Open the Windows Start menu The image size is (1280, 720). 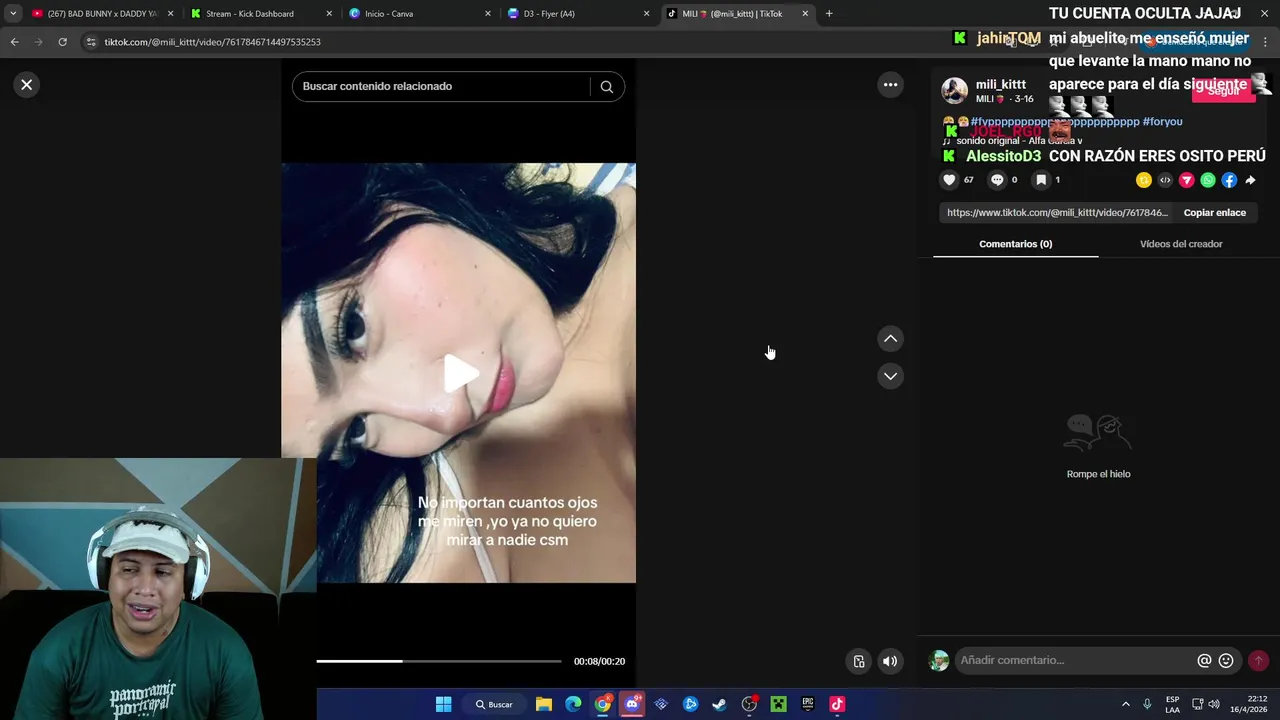(443, 704)
